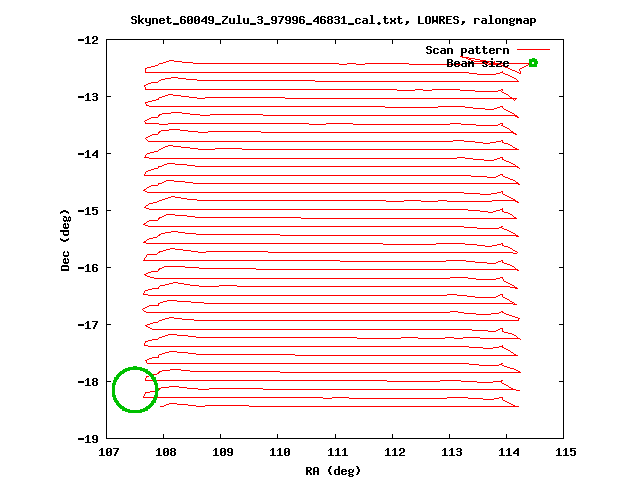Click the -17 tick label on the Dec axis

[88, 325]
